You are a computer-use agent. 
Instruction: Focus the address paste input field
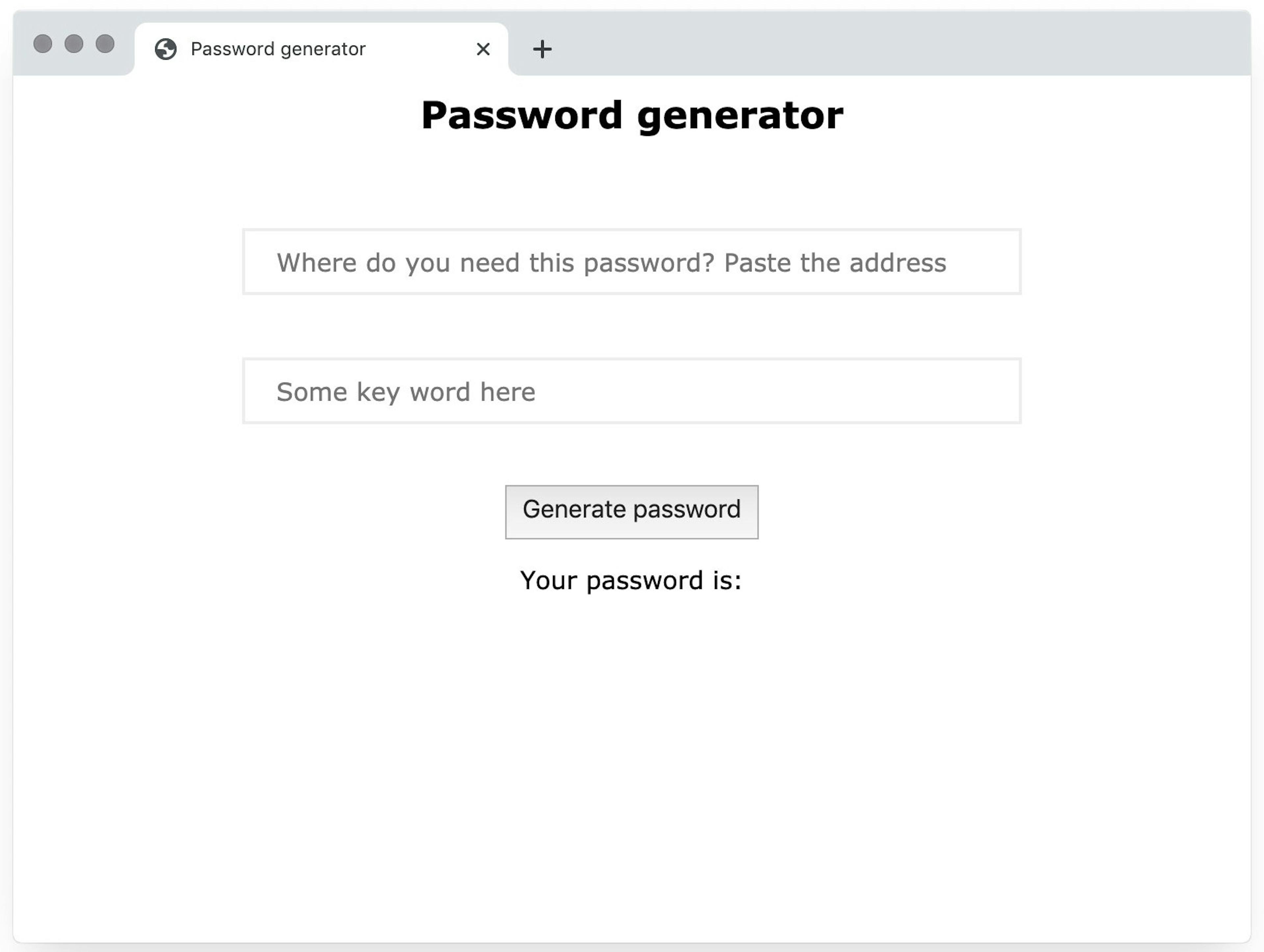click(x=631, y=262)
